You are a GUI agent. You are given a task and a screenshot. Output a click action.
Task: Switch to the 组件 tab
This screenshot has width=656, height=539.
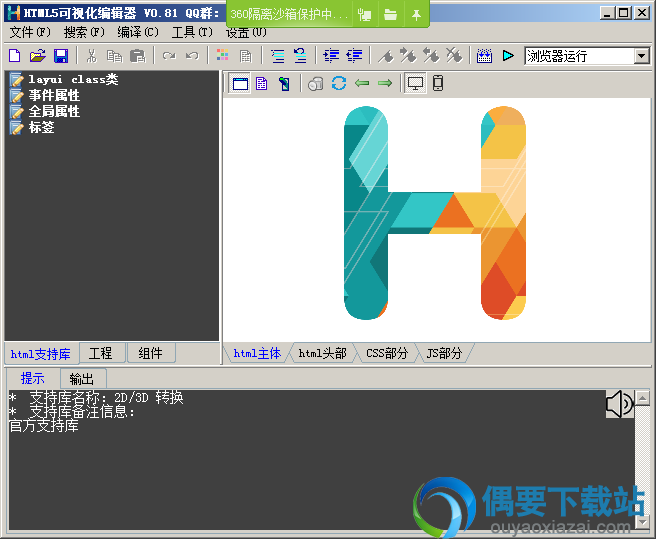(x=151, y=353)
